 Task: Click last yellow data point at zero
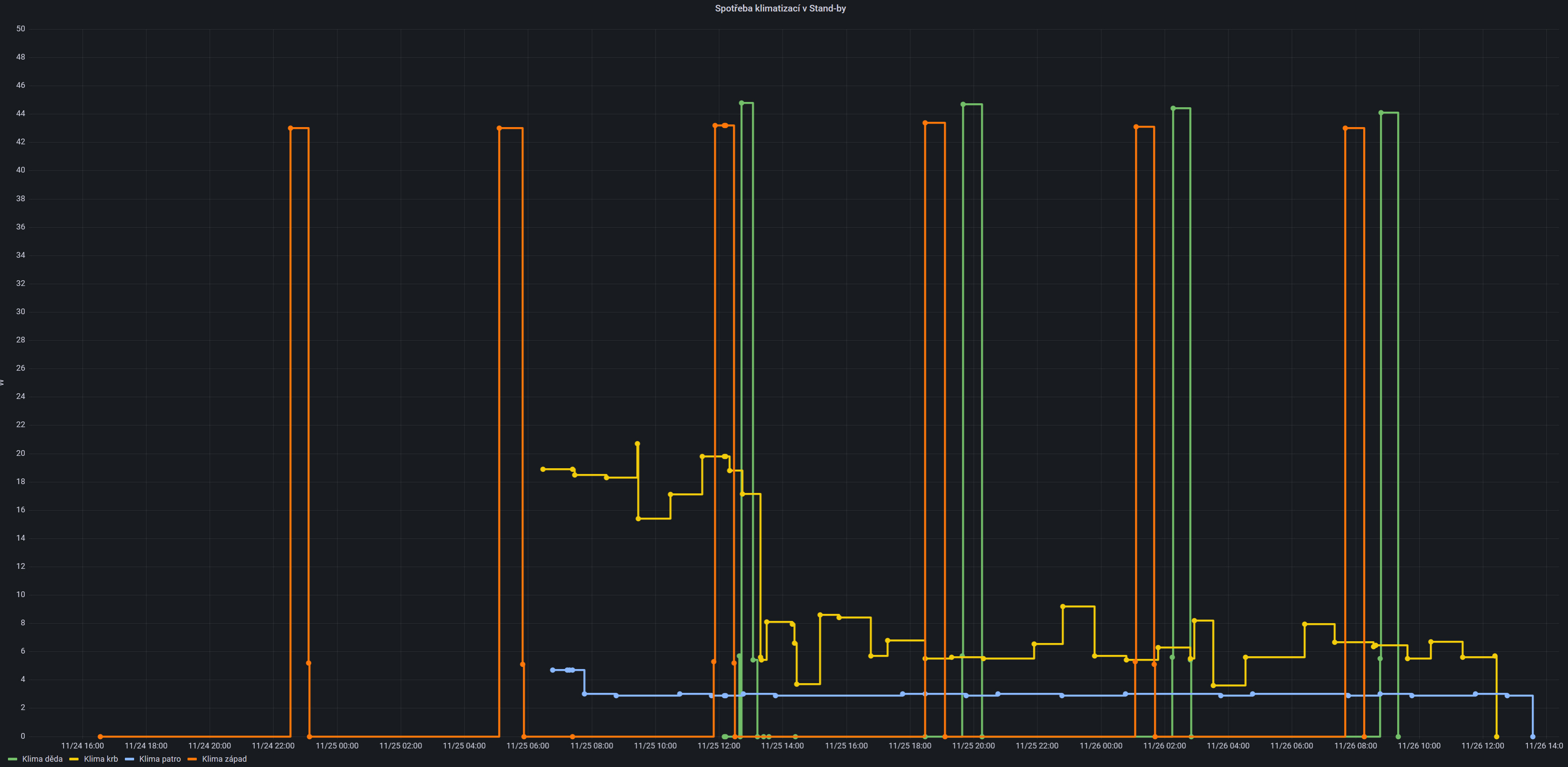point(1497,737)
